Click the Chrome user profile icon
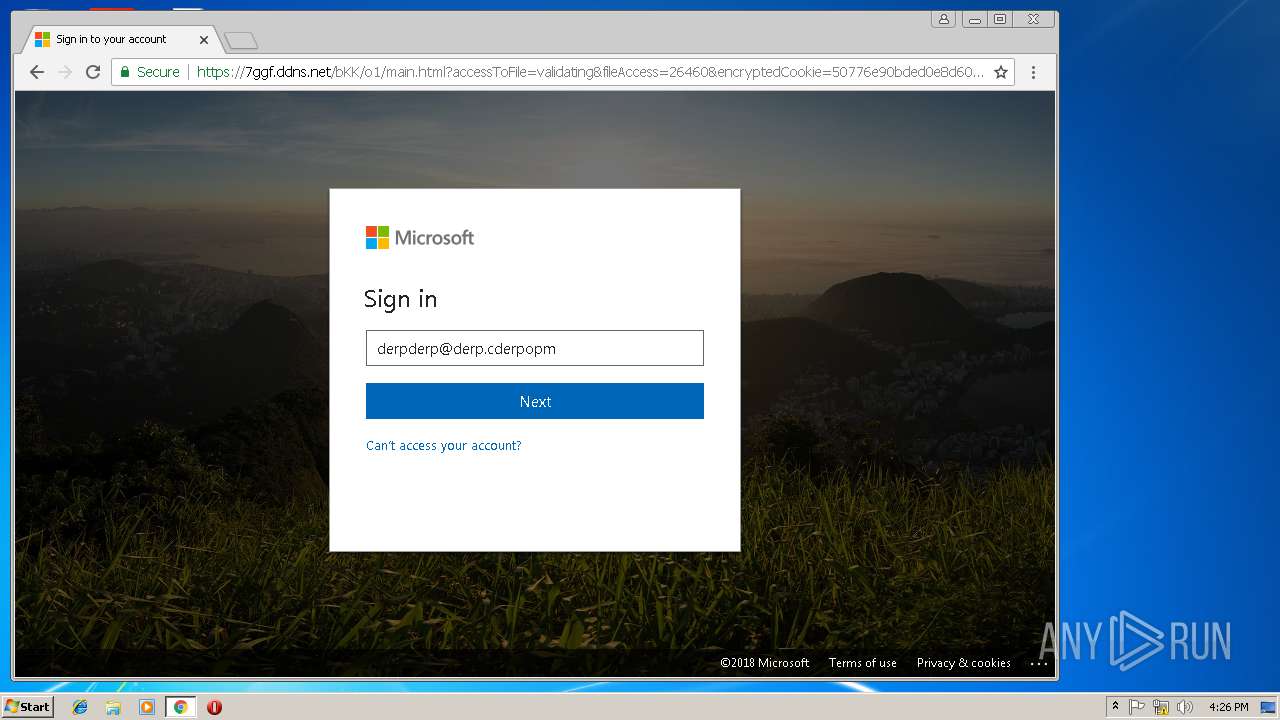1280x720 pixels. click(x=943, y=19)
